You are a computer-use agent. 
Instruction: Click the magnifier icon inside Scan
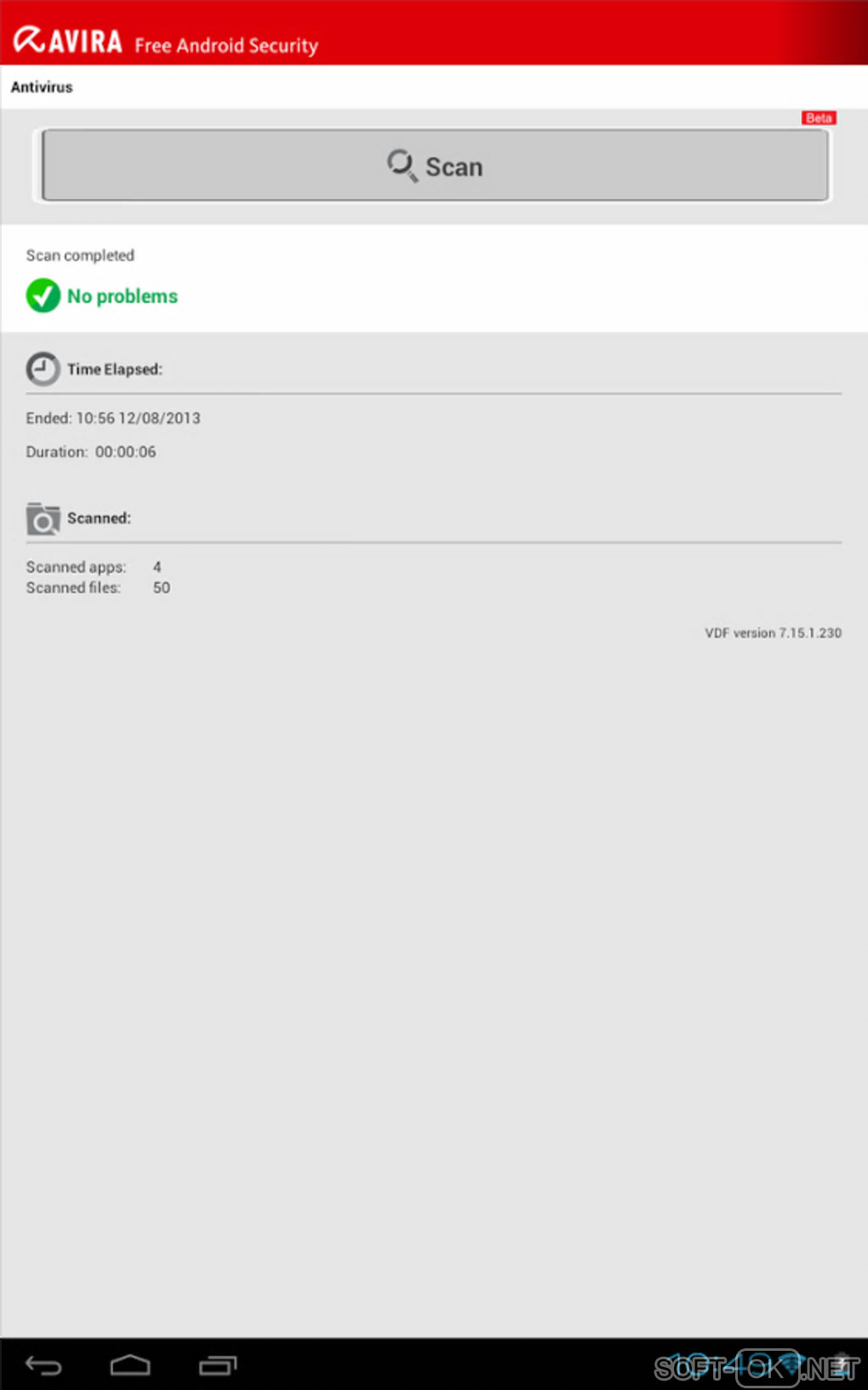pos(402,165)
